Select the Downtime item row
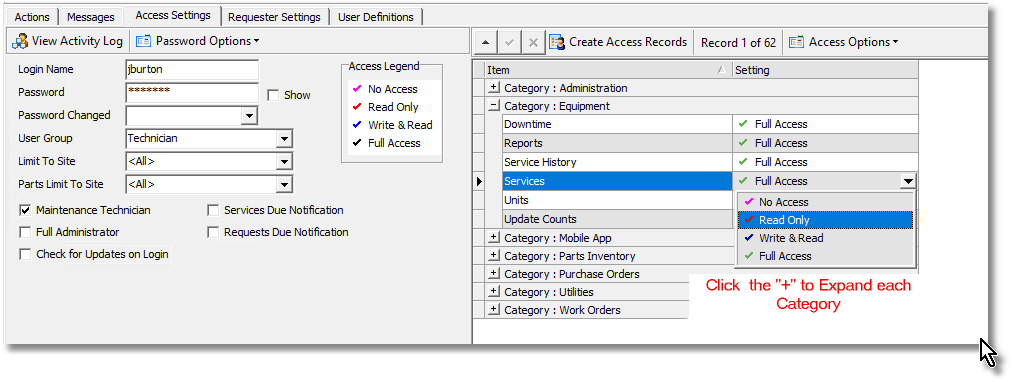This screenshot has height=382, width=1012. (x=617, y=124)
